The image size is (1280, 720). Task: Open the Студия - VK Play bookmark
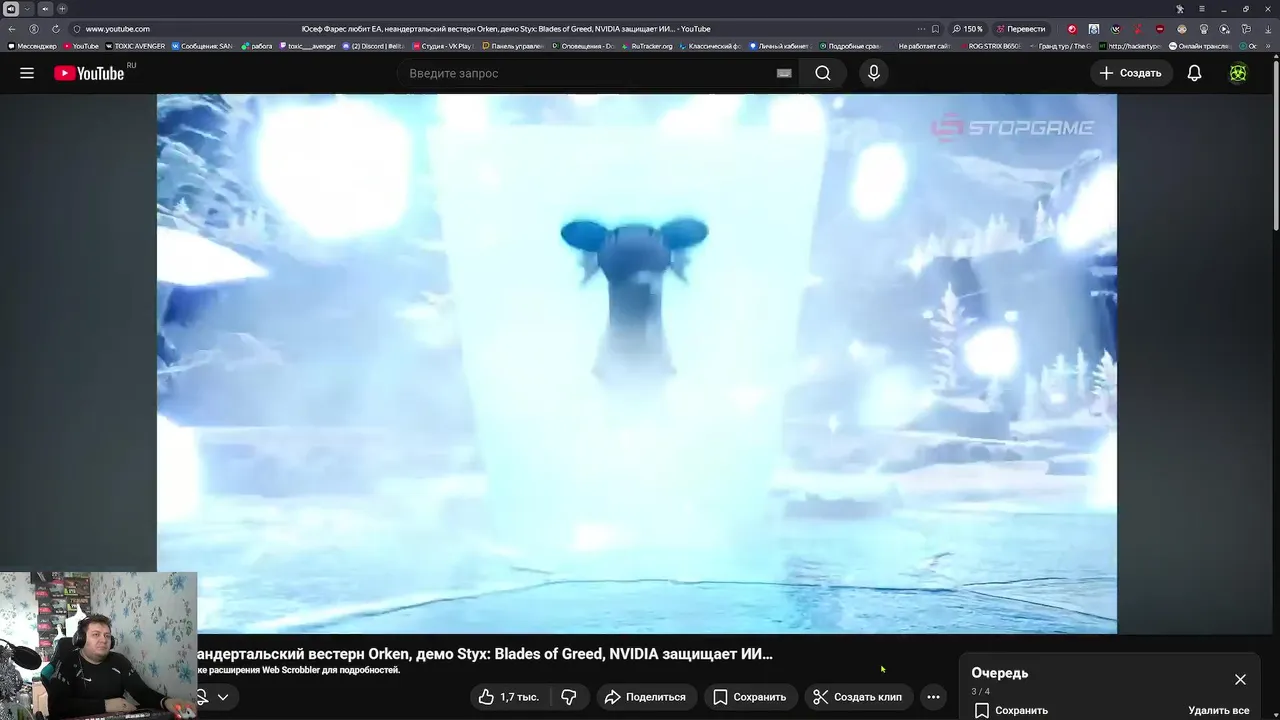coord(441,46)
